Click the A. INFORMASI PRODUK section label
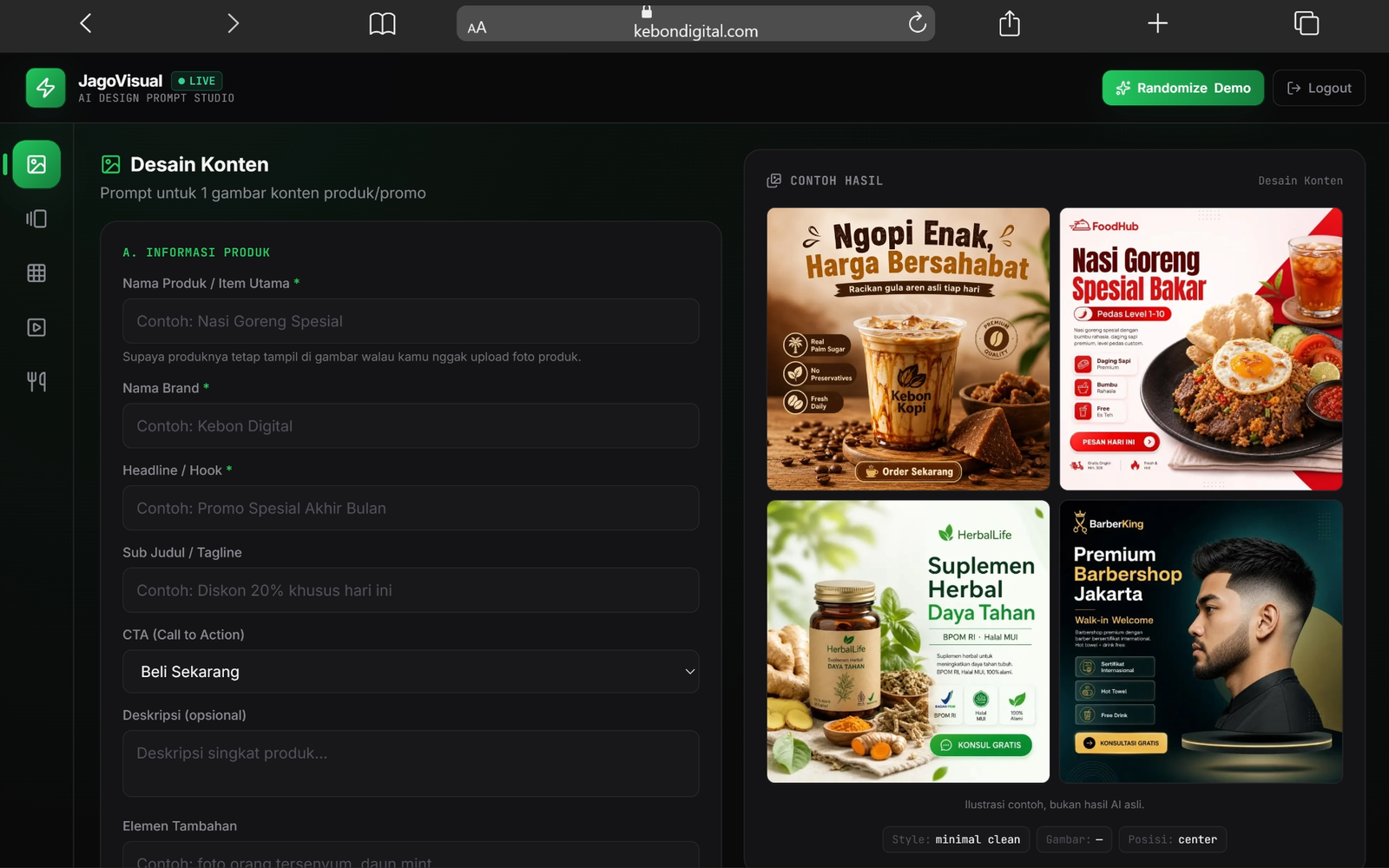This screenshot has height=868, width=1389. (x=196, y=253)
